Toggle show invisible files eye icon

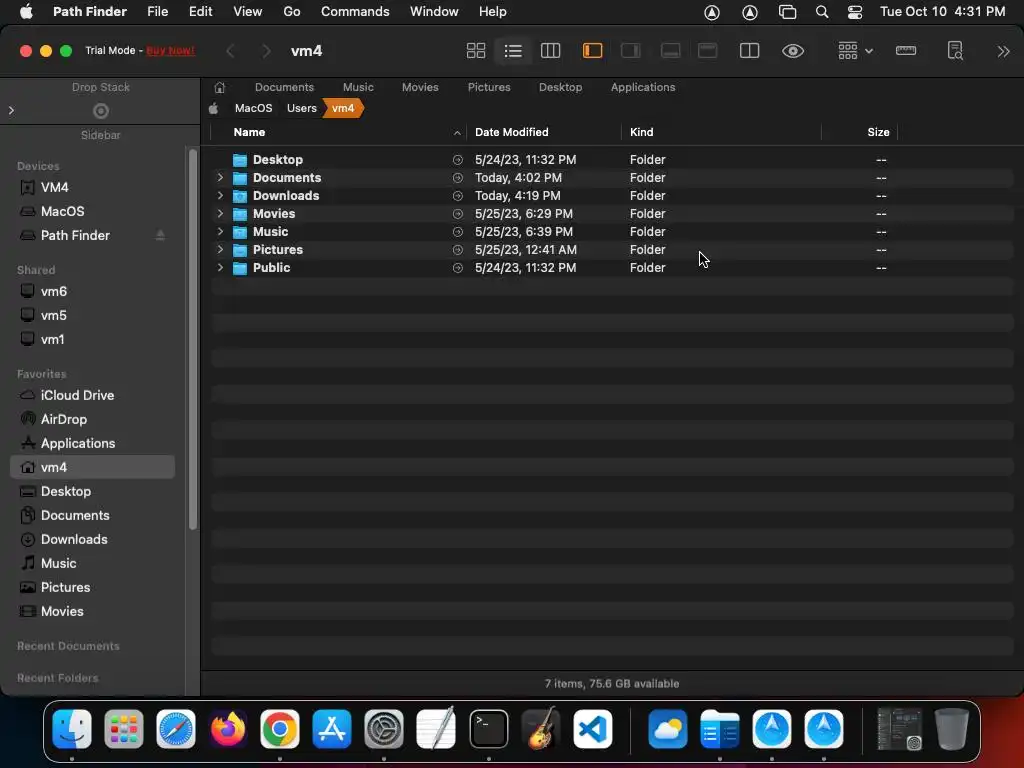tap(793, 51)
